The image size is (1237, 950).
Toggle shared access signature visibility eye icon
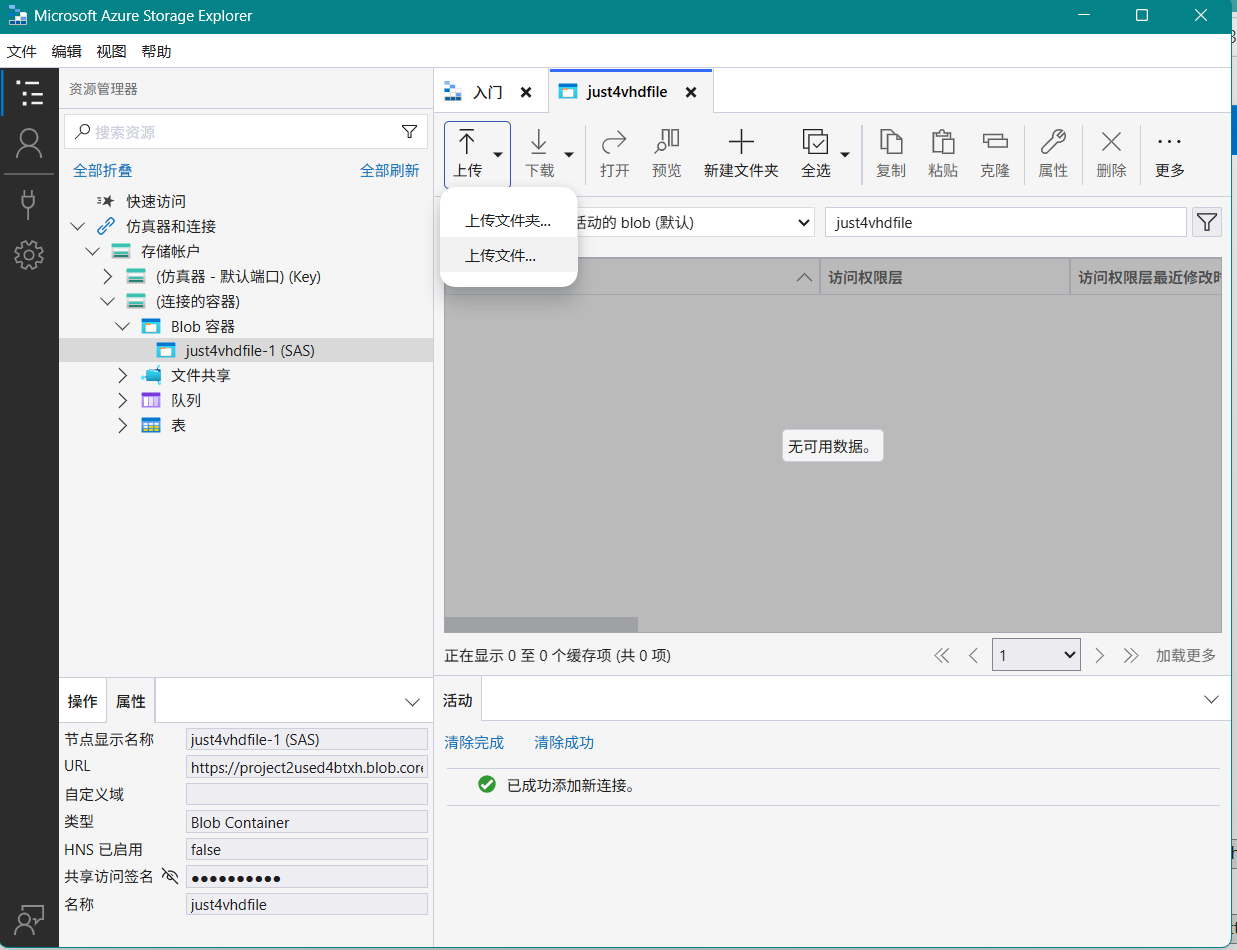(x=170, y=877)
